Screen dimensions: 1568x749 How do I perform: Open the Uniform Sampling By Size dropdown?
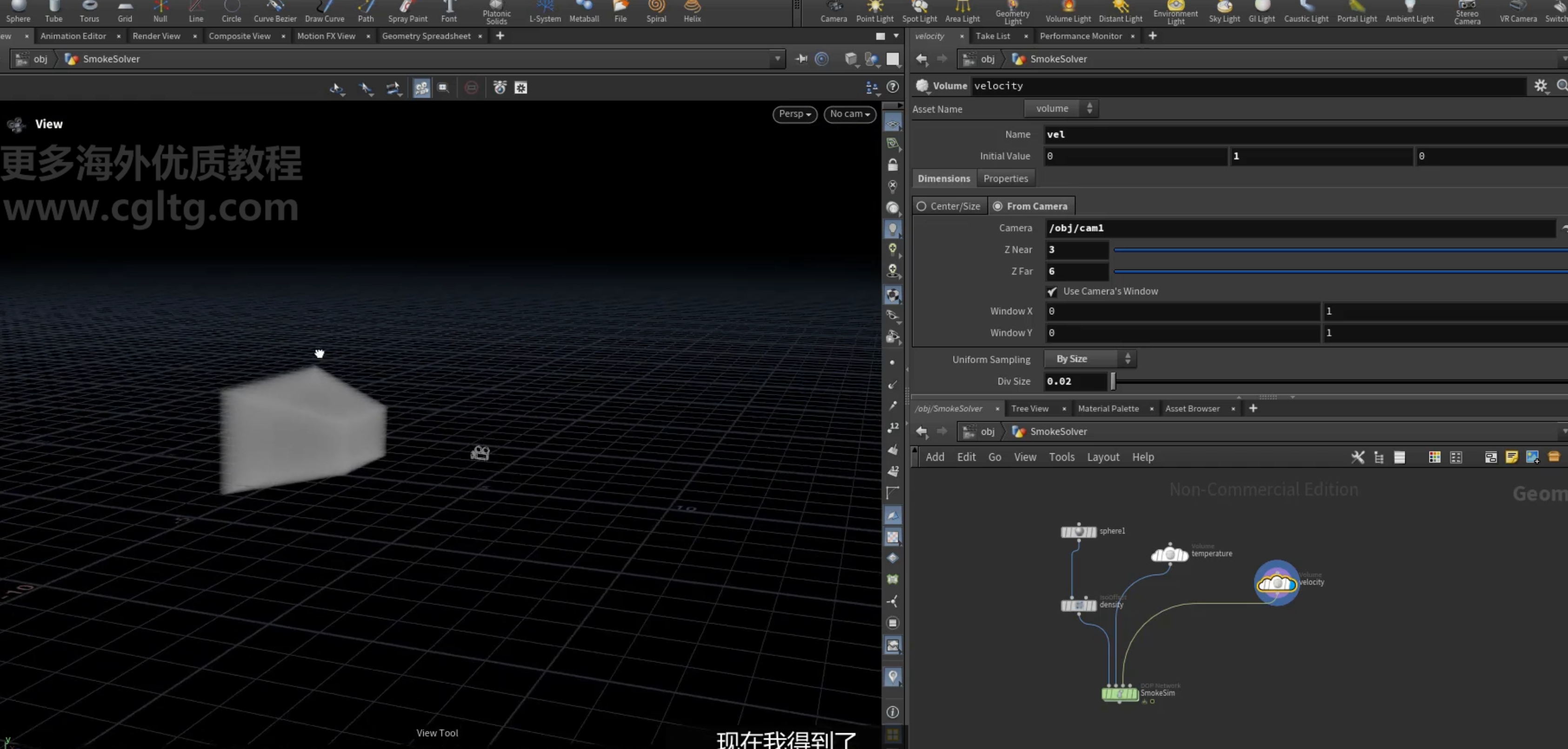click(1090, 359)
